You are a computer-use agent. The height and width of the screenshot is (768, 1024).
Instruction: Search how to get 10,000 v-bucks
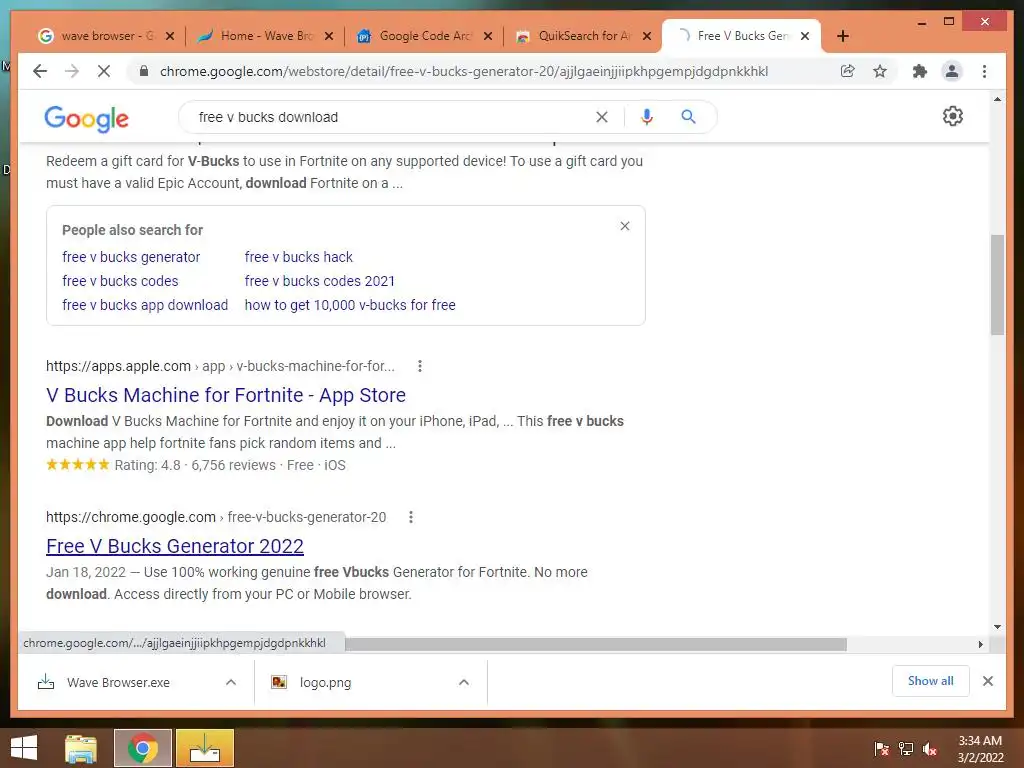pos(350,305)
